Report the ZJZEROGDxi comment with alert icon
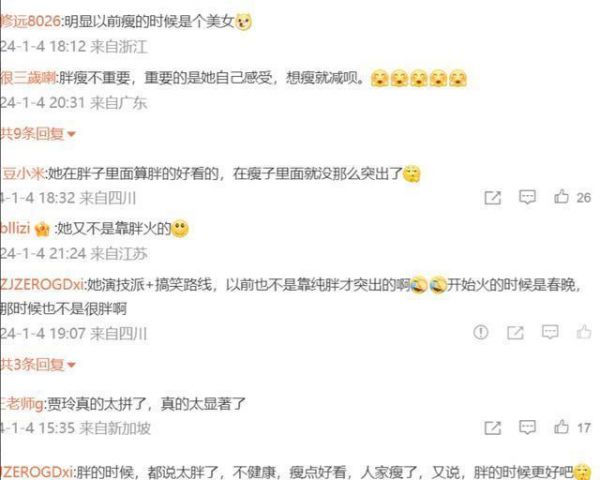Screen dimensions: 600x480 click(481, 332)
